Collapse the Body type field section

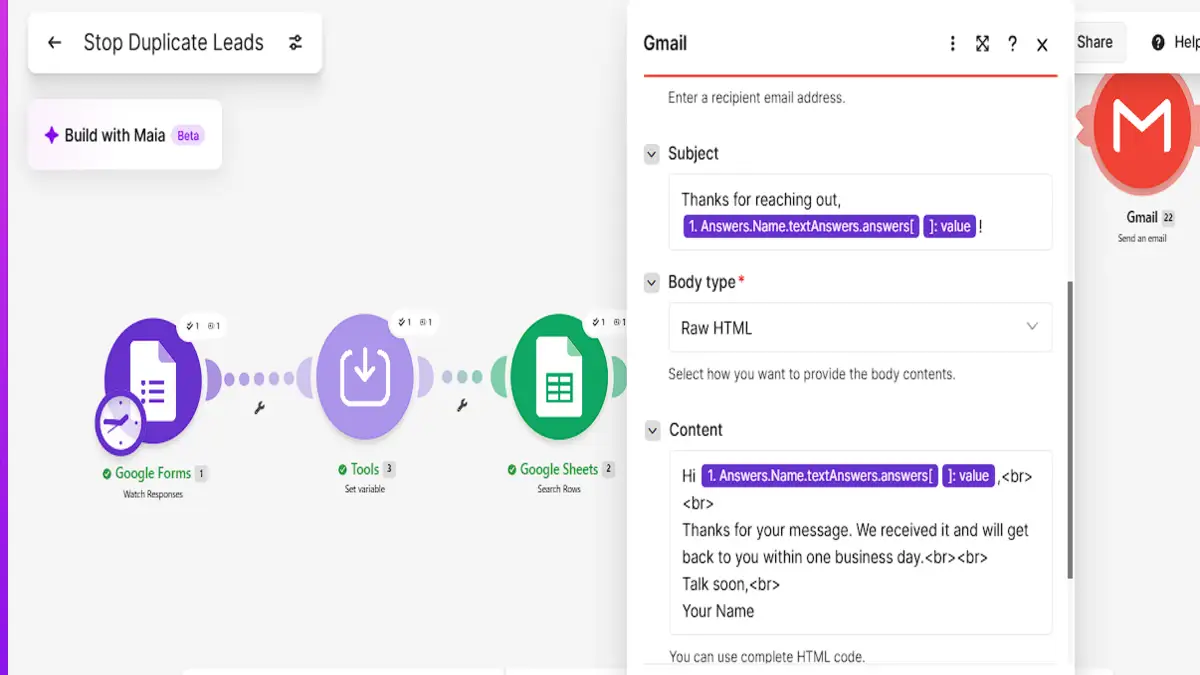pyautogui.click(x=652, y=283)
